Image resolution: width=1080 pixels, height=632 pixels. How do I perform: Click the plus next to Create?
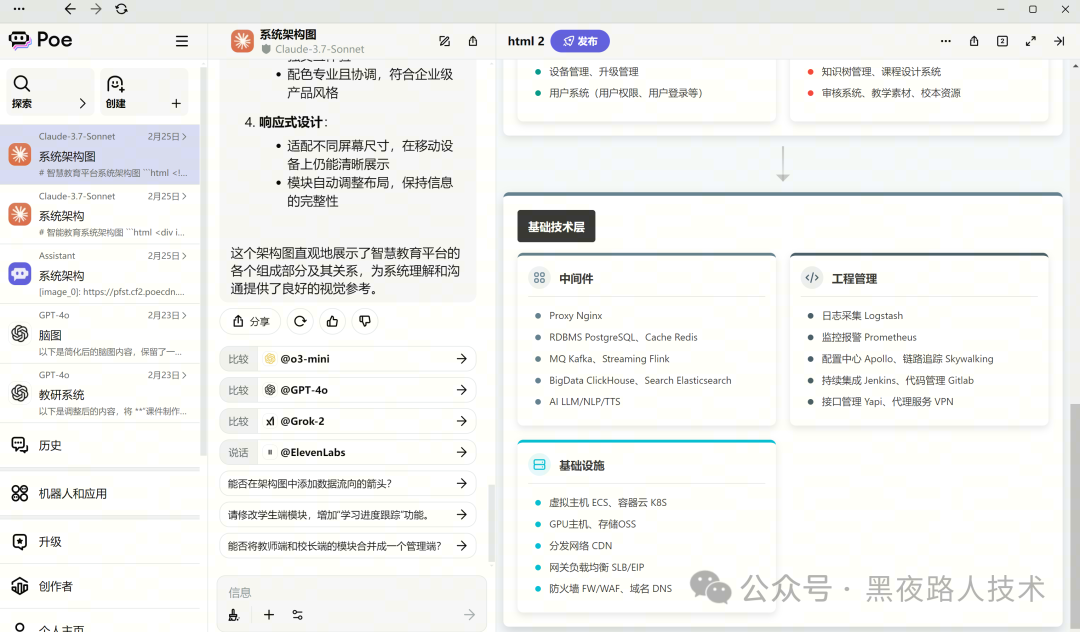tap(176, 103)
